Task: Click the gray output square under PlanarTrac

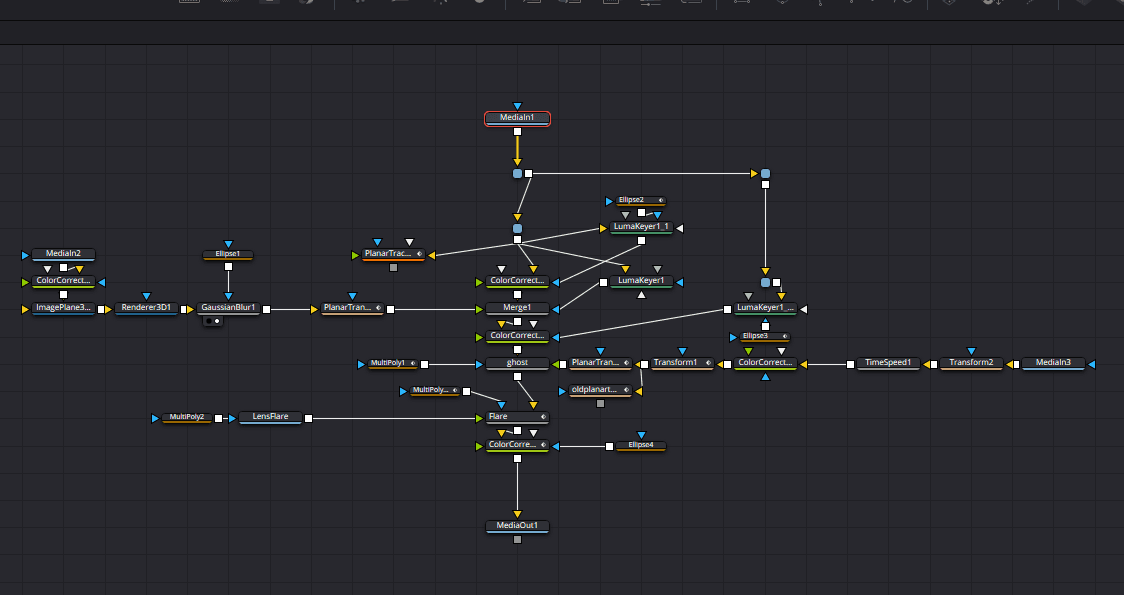Action: [x=394, y=267]
